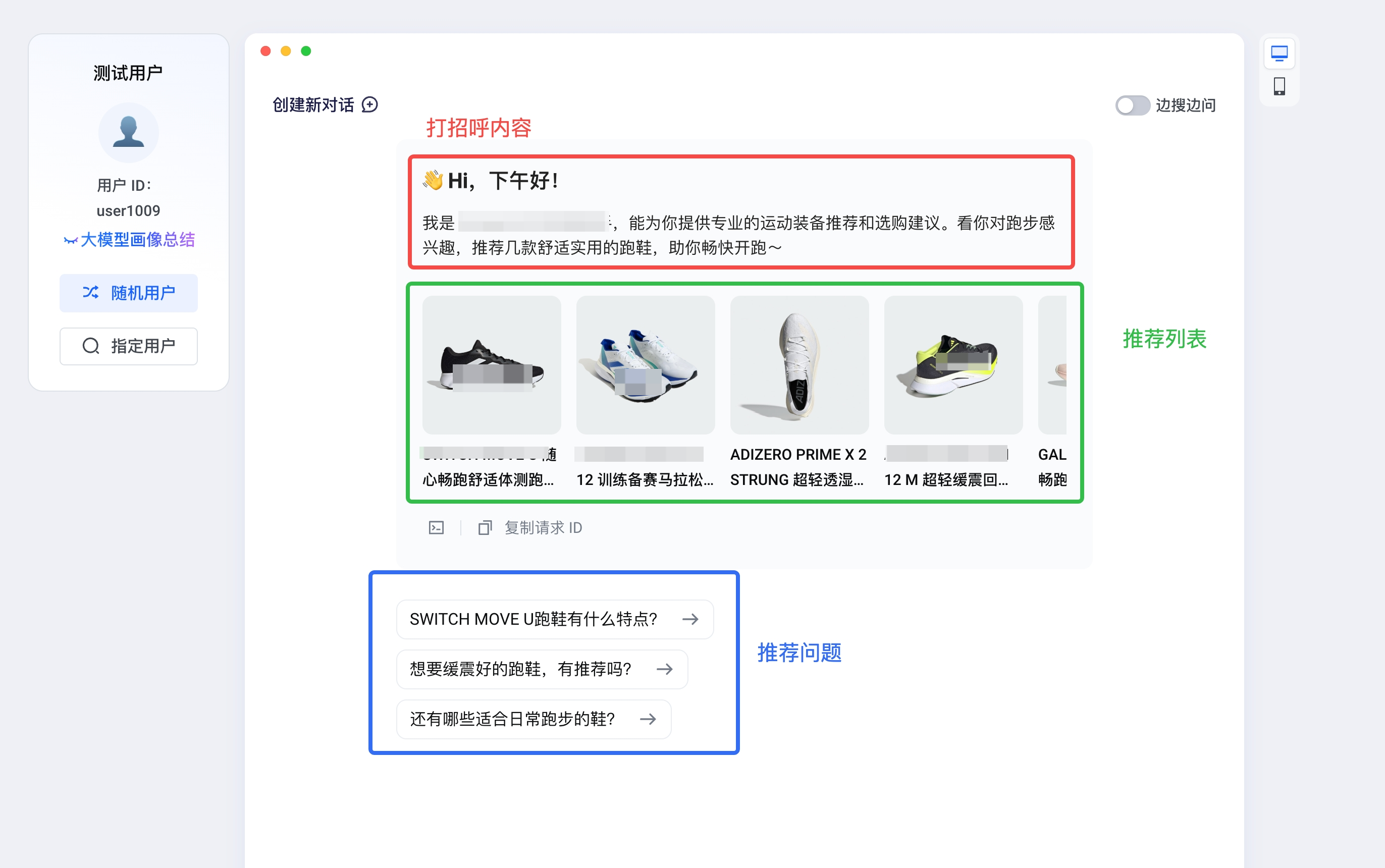The image size is (1385, 868).
Task: Switch to mobile preview mode icon
Action: pyautogui.click(x=1279, y=87)
